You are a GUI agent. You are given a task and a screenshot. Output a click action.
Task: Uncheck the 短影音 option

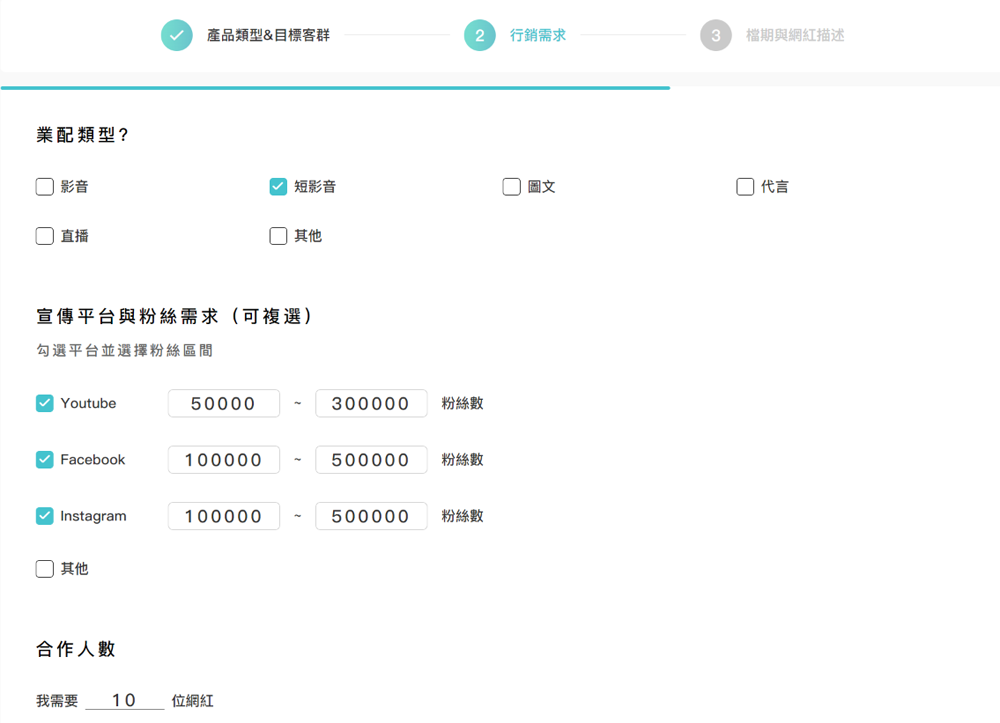click(277, 186)
